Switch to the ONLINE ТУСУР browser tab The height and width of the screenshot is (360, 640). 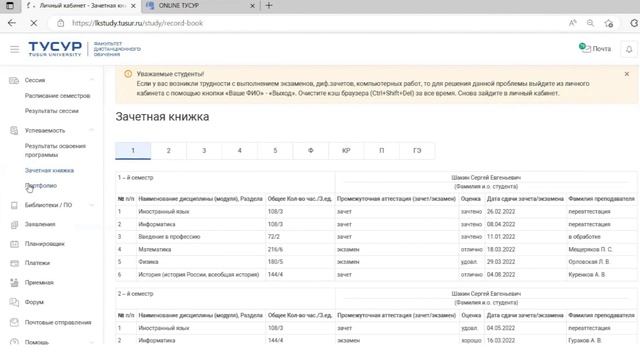[x=200, y=6]
